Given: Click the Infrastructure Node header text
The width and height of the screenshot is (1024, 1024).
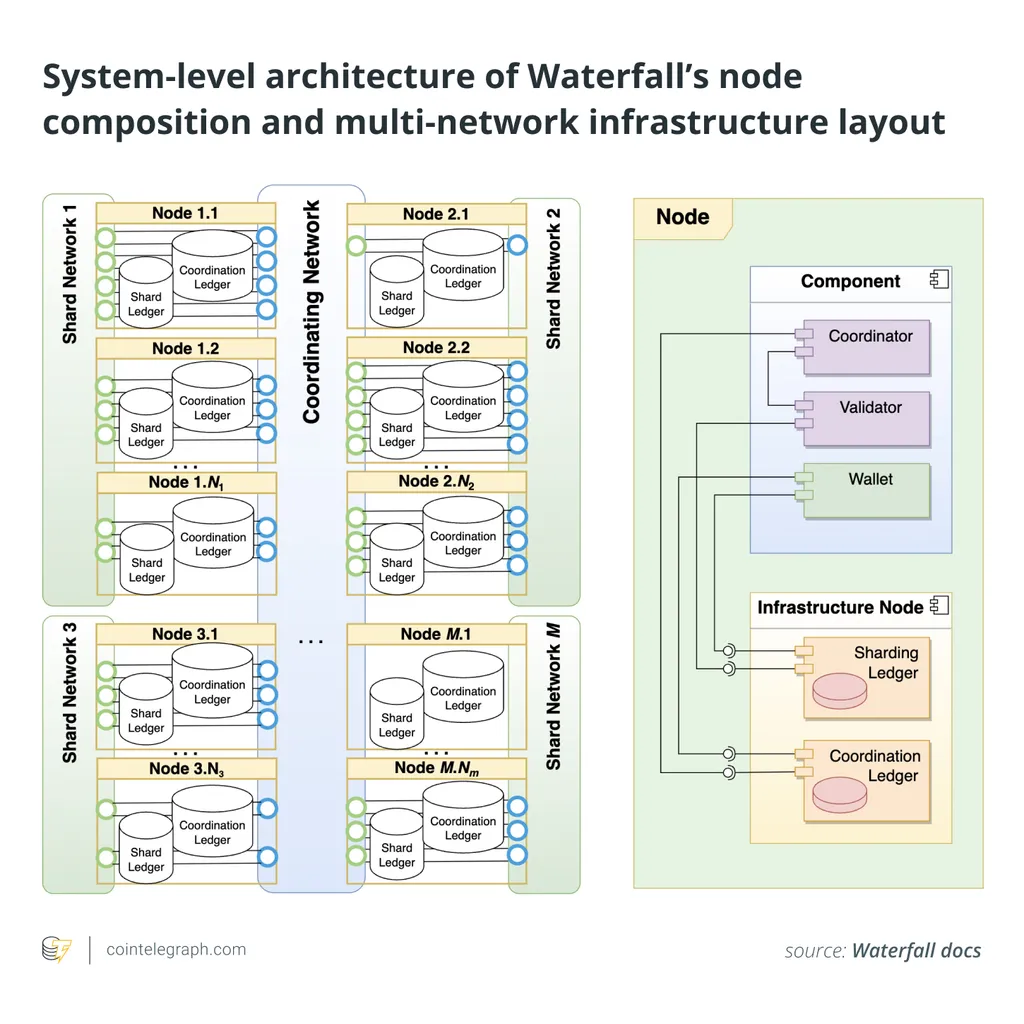Looking at the screenshot, I should click(x=840, y=607).
